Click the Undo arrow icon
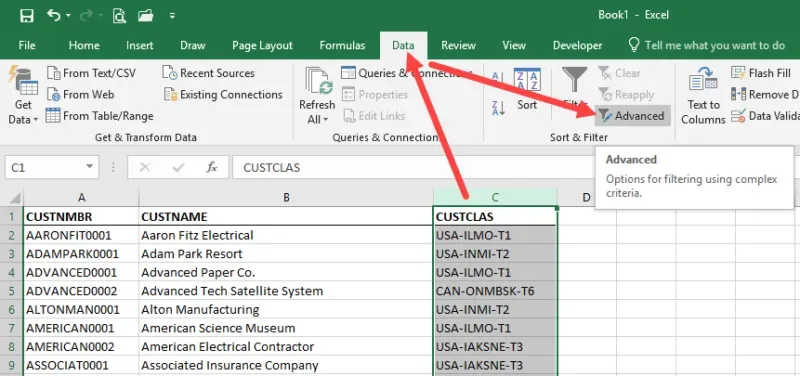800x376 pixels. pyautogui.click(x=54, y=15)
